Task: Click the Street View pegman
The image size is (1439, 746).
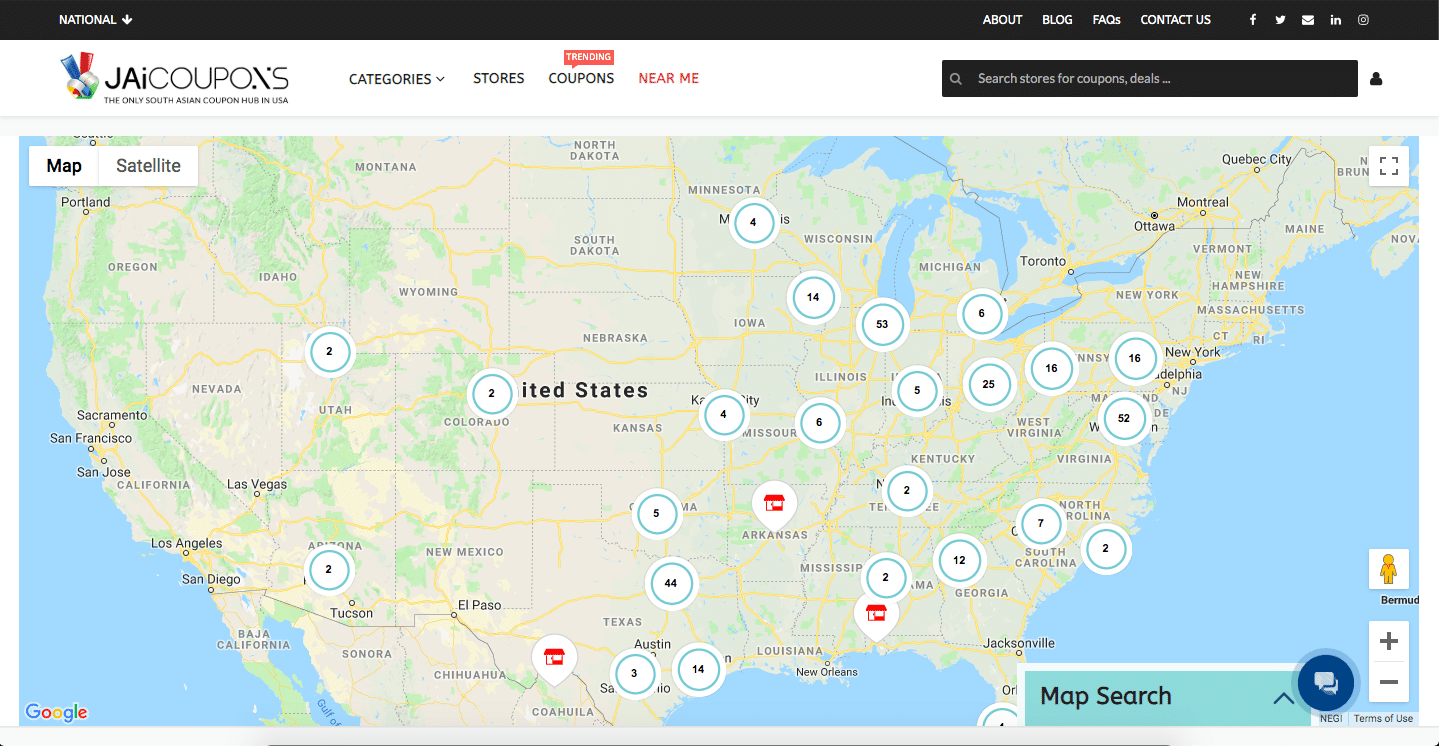Action: (1388, 569)
